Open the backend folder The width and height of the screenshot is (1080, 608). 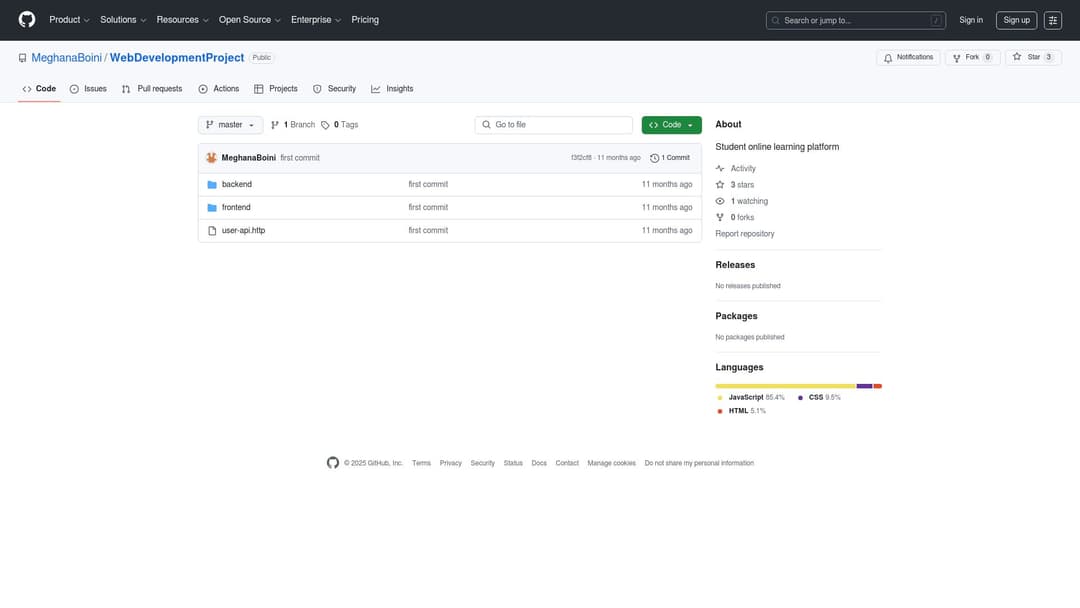coord(237,185)
